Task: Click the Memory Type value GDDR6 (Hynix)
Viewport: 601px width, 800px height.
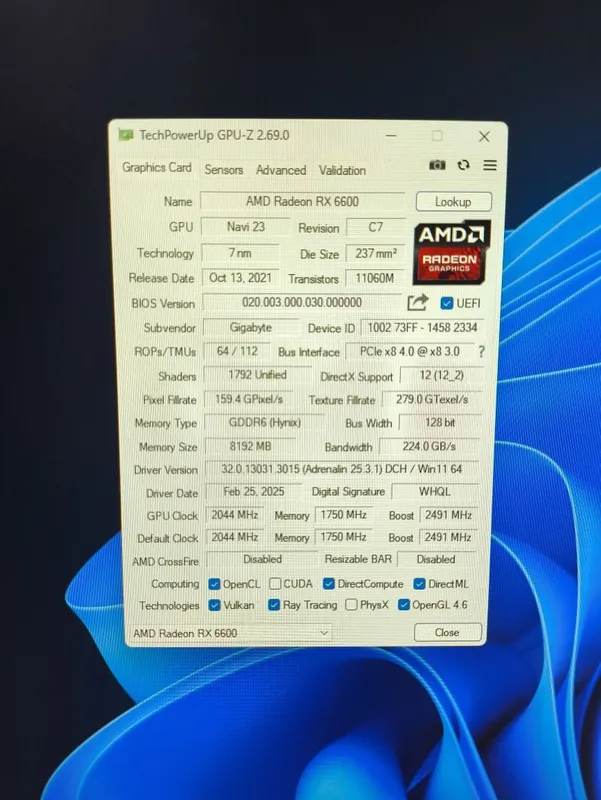Action: coord(264,422)
